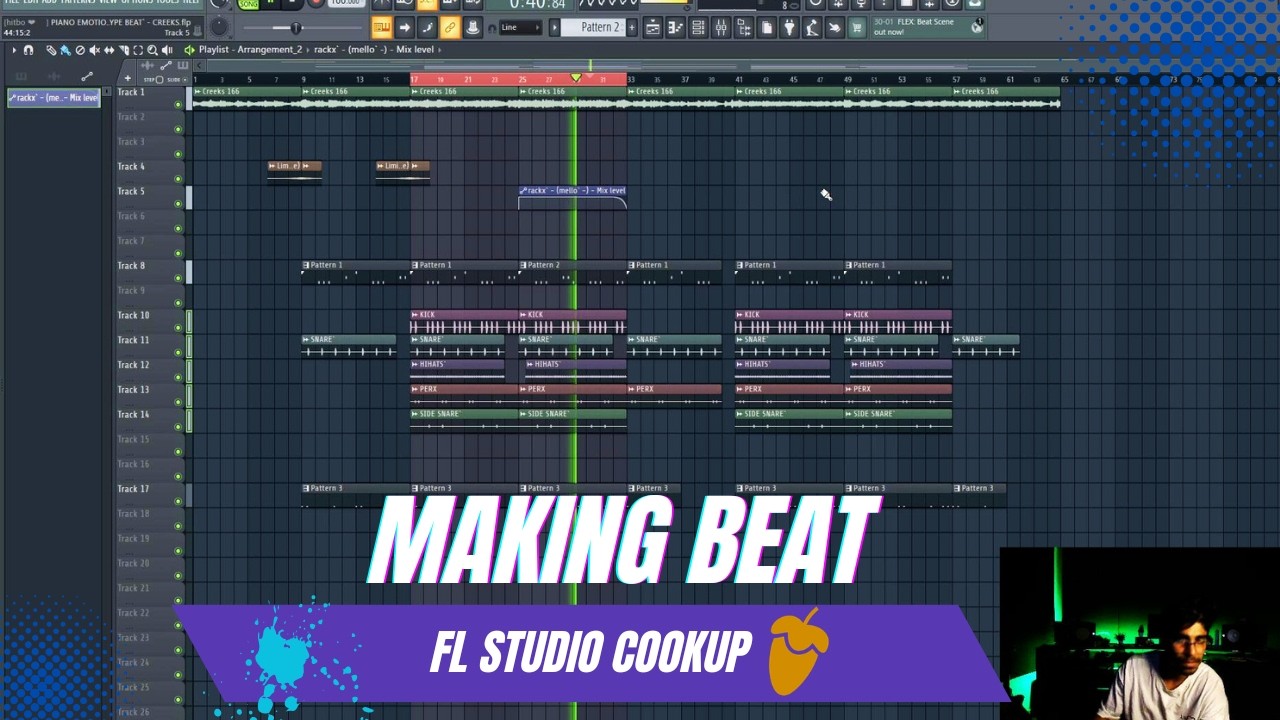Adjust the main pitch slider

(x=296, y=27)
